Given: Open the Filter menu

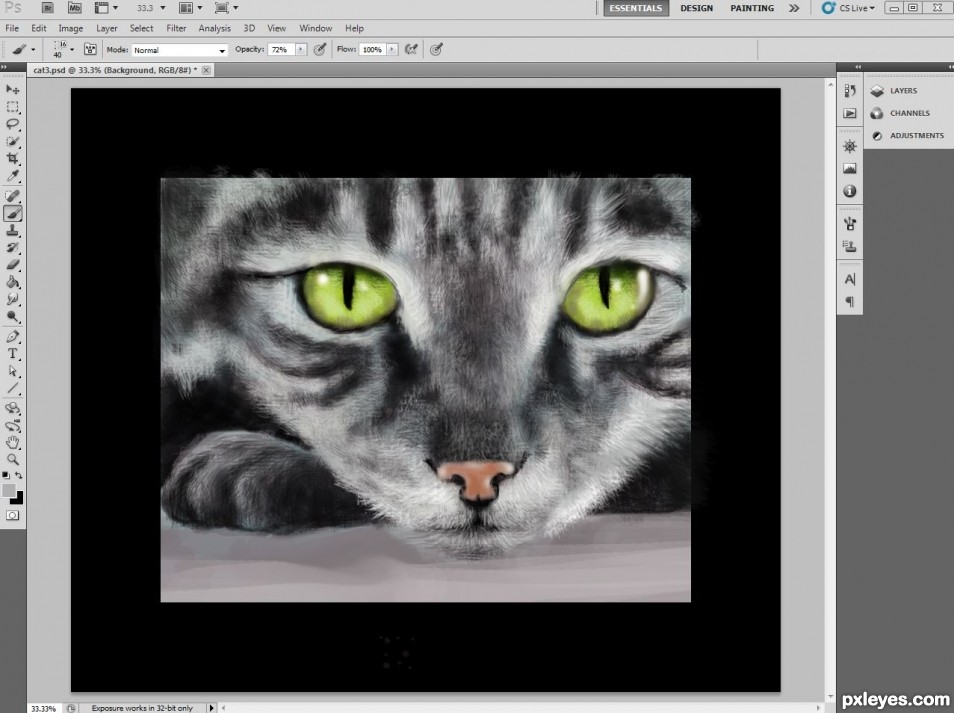Looking at the screenshot, I should coord(176,28).
